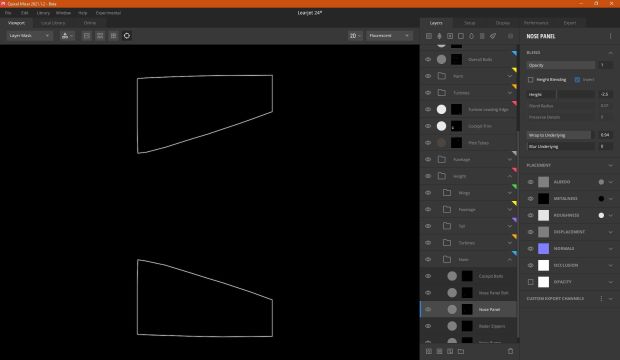Collapse the Height folder group

[x=510, y=176]
